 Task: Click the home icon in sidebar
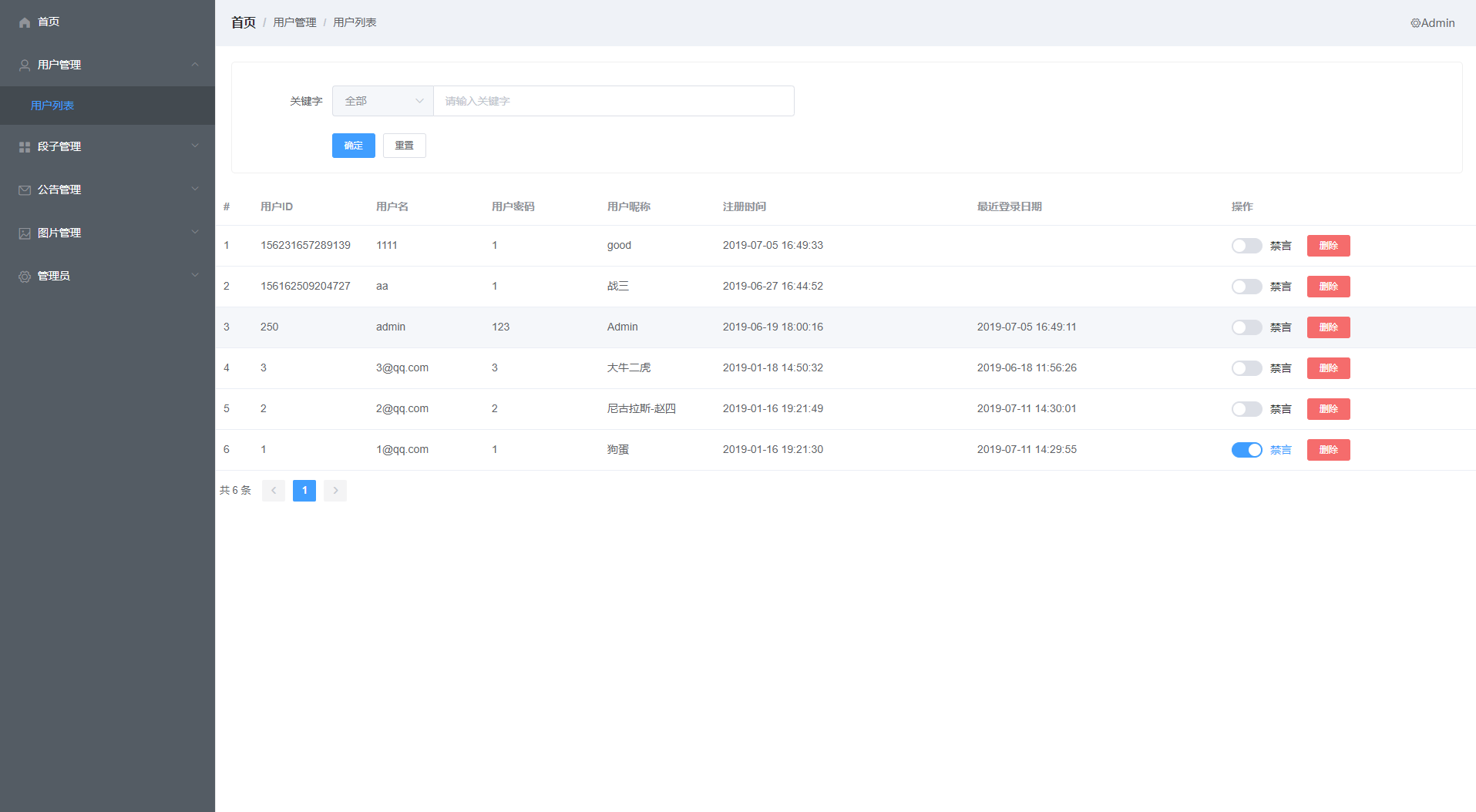click(25, 22)
